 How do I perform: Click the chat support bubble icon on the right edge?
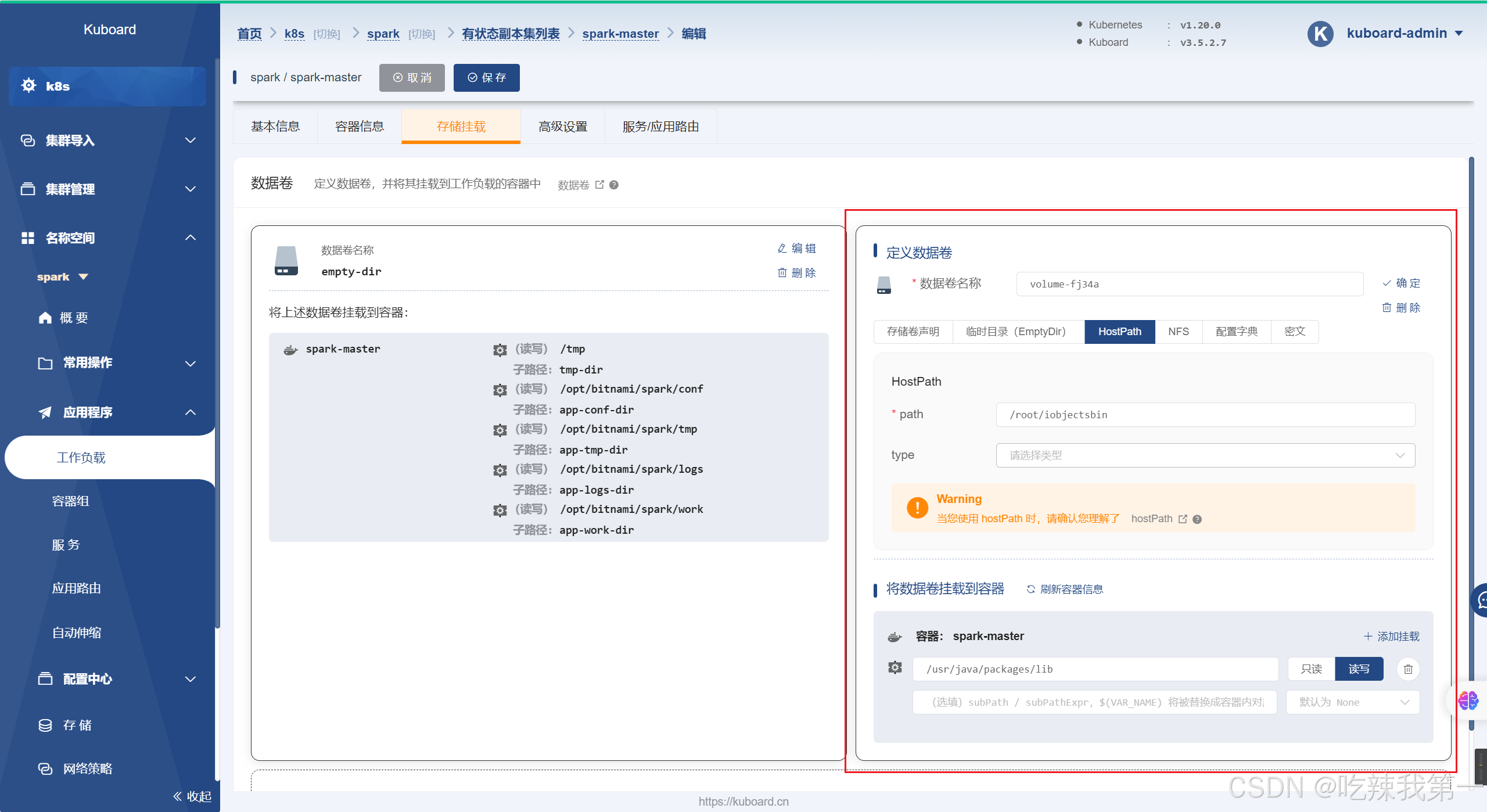tap(1480, 601)
